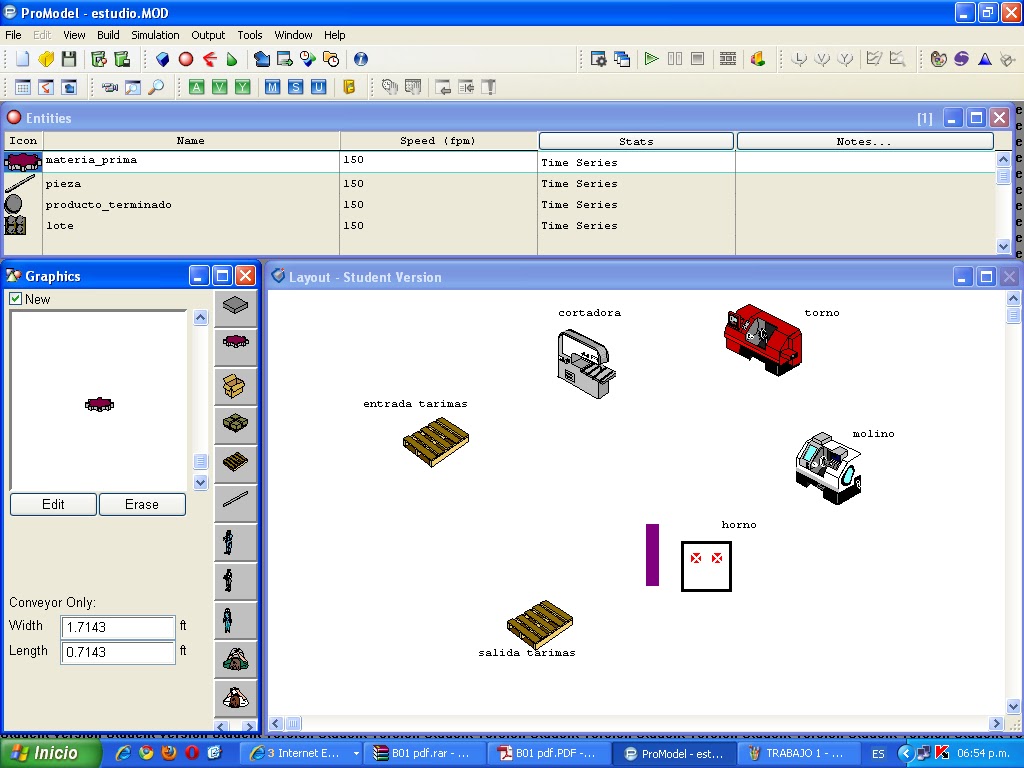Select the pallet graphic in the graphics library list
Screen dimensions: 1024x768
[x=234, y=463]
